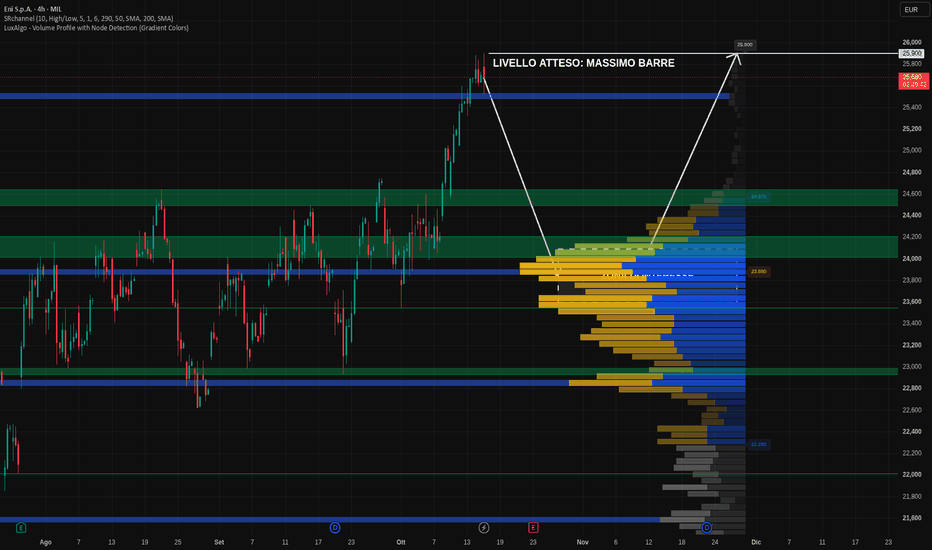Click the 21,600 price axis value
Viewport: 932px width, 550px height.
tap(912, 518)
